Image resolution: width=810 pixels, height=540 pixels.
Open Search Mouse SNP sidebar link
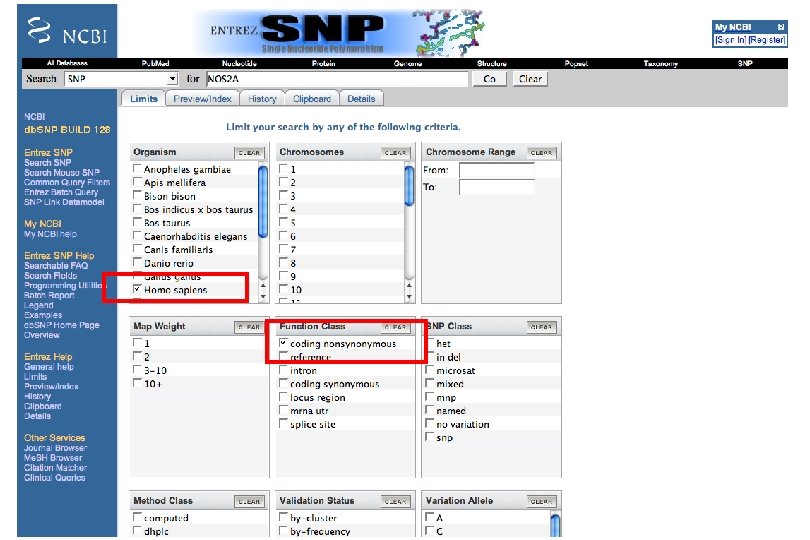pos(61,173)
